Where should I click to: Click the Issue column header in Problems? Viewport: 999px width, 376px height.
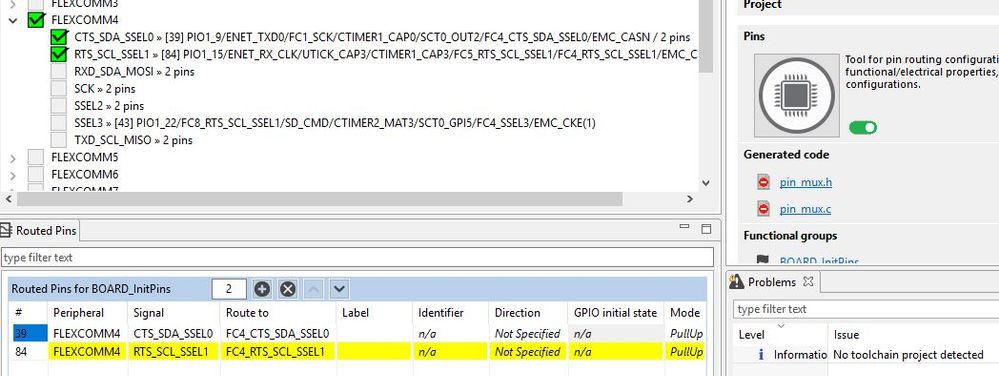[847, 335]
